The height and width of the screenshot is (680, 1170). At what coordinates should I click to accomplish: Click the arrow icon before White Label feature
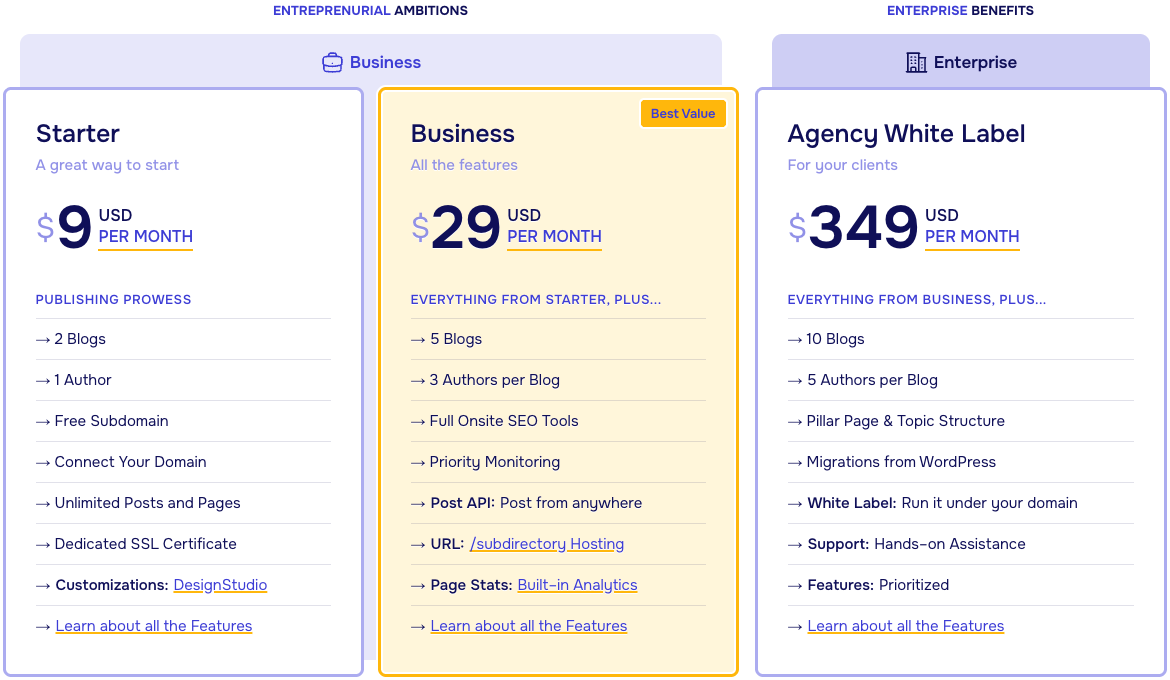pos(795,503)
